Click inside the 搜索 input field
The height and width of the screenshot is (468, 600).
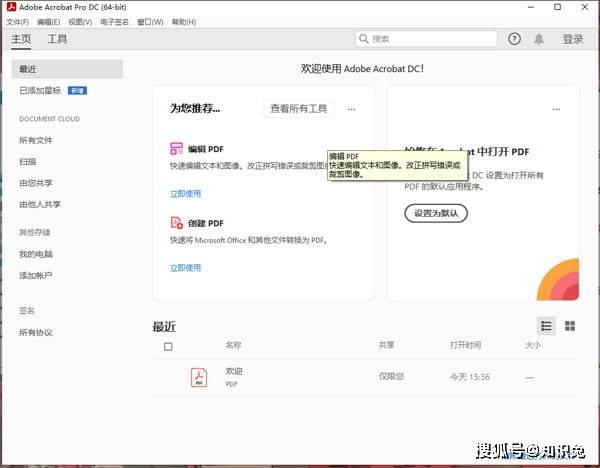(430, 39)
